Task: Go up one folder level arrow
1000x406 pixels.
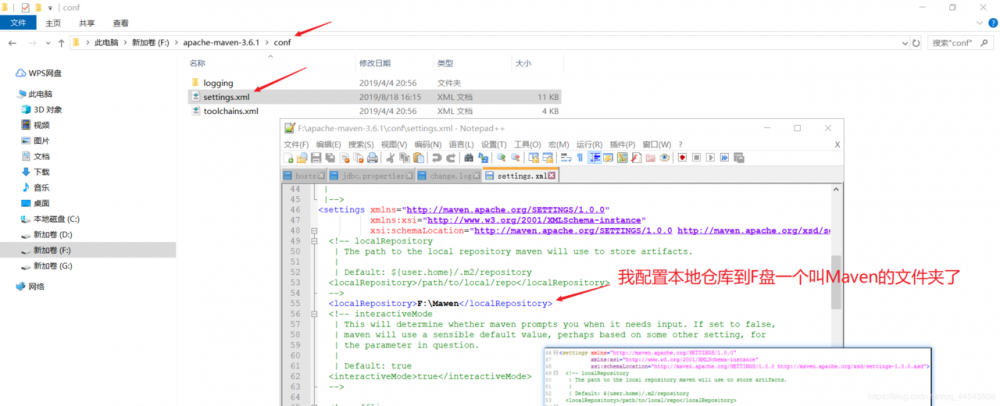Action: pyautogui.click(x=61, y=43)
